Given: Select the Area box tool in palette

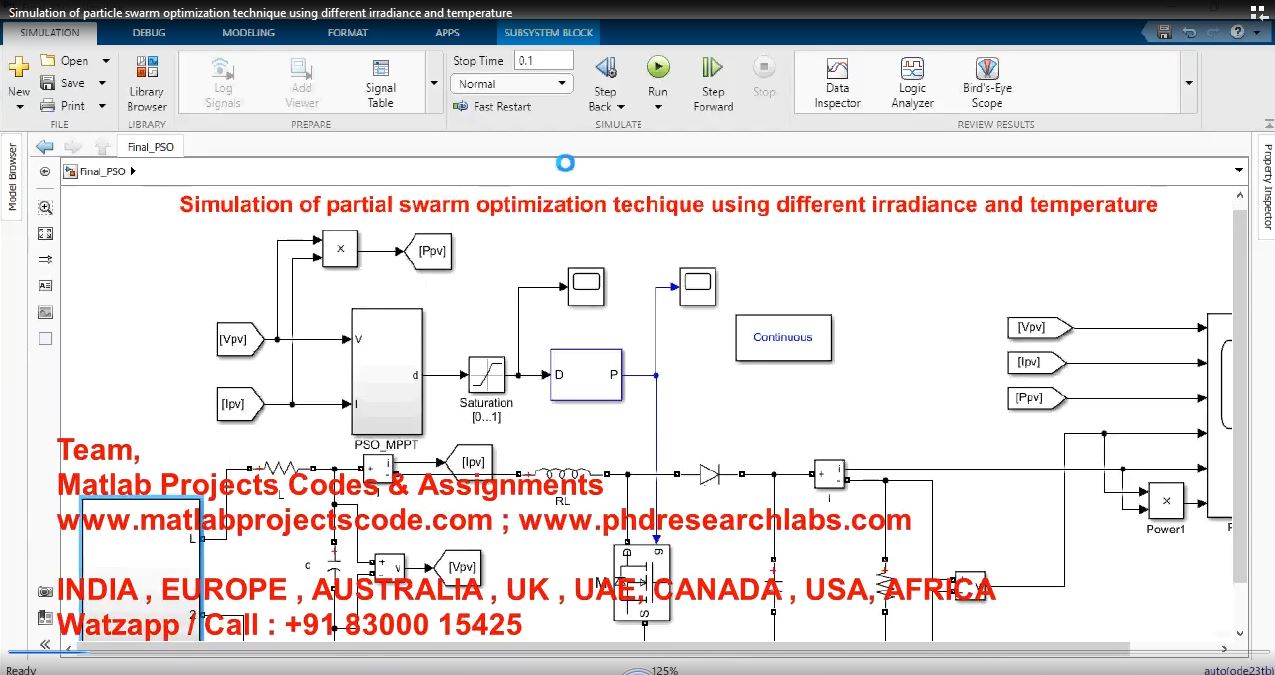Looking at the screenshot, I should click(x=45, y=339).
